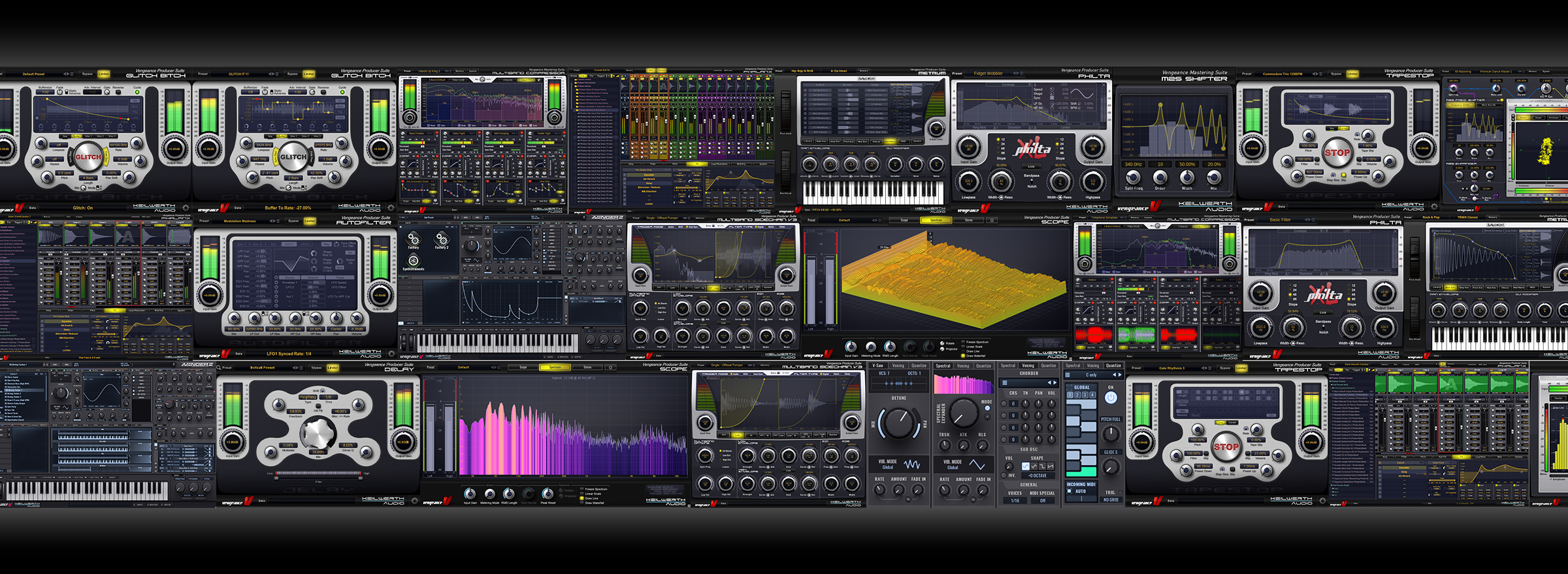Select the Factory bank icon in Azenger
Image resolution: width=1568 pixels, height=574 pixels.
pyautogui.click(x=413, y=239)
